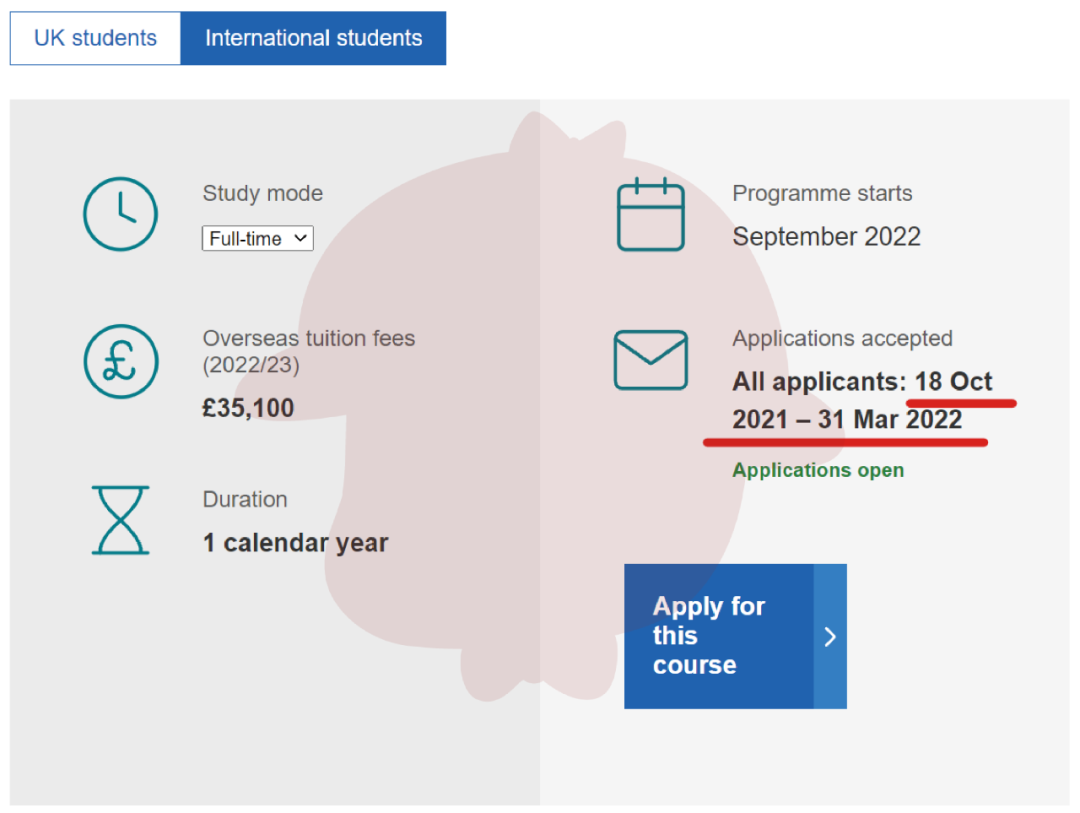This screenshot has height=813, width=1080.
Task: Click the pound sterling fees icon
Action: coord(120,361)
